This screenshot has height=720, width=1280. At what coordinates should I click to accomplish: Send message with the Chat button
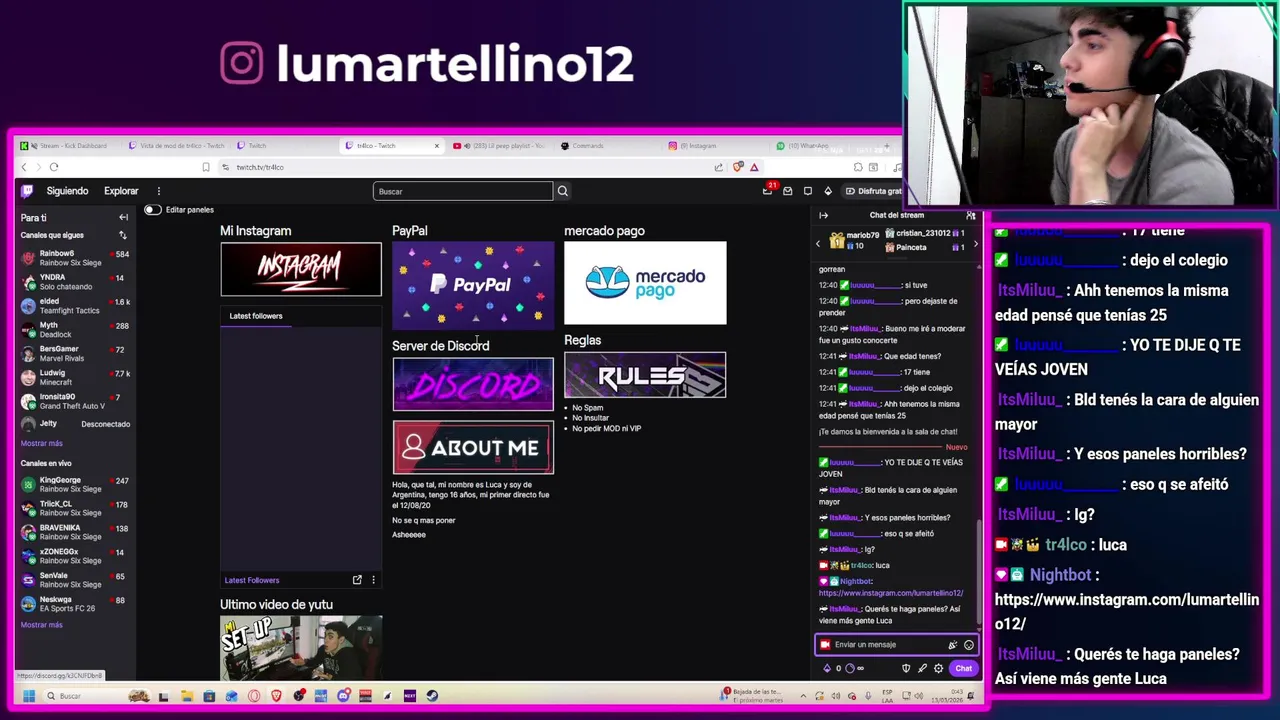pyautogui.click(x=963, y=668)
